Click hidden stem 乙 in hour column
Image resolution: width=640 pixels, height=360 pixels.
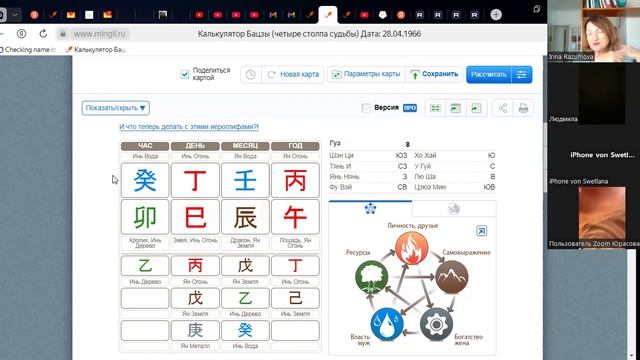(x=145, y=266)
